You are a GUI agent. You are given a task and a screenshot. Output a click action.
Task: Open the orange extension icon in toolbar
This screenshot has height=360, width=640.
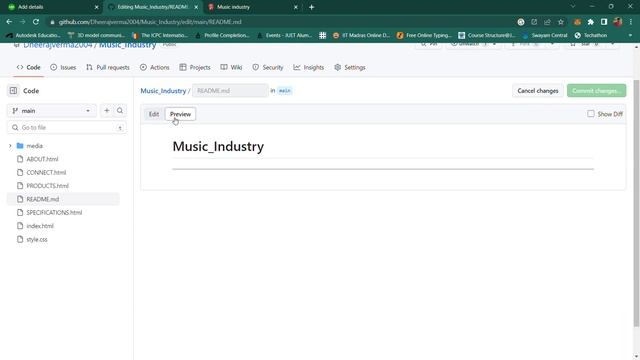click(x=577, y=22)
